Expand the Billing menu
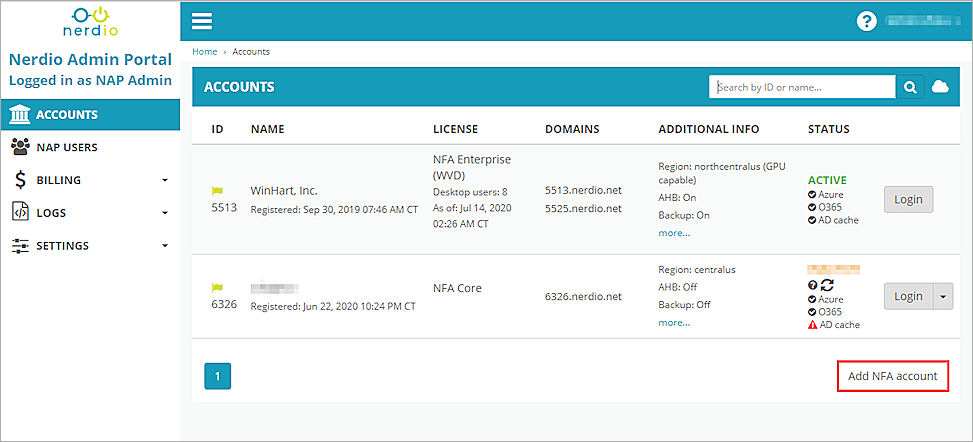 [x=89, y=180]
